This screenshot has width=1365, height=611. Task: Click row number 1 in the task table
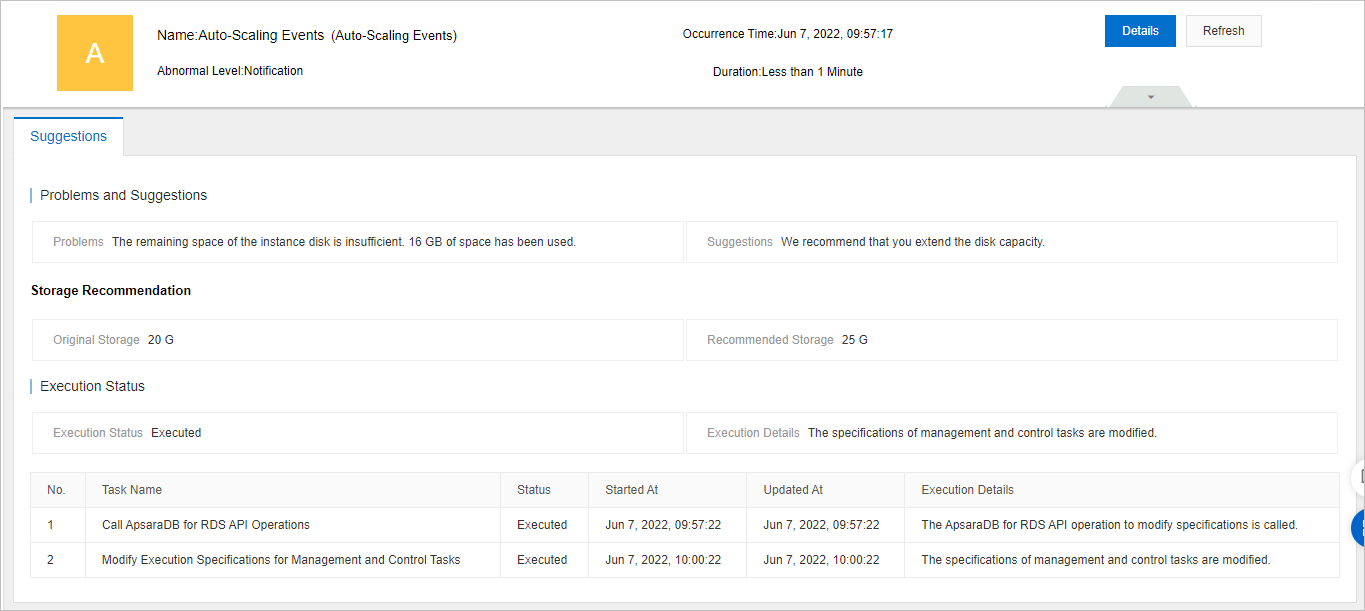[x=51, y=525]
